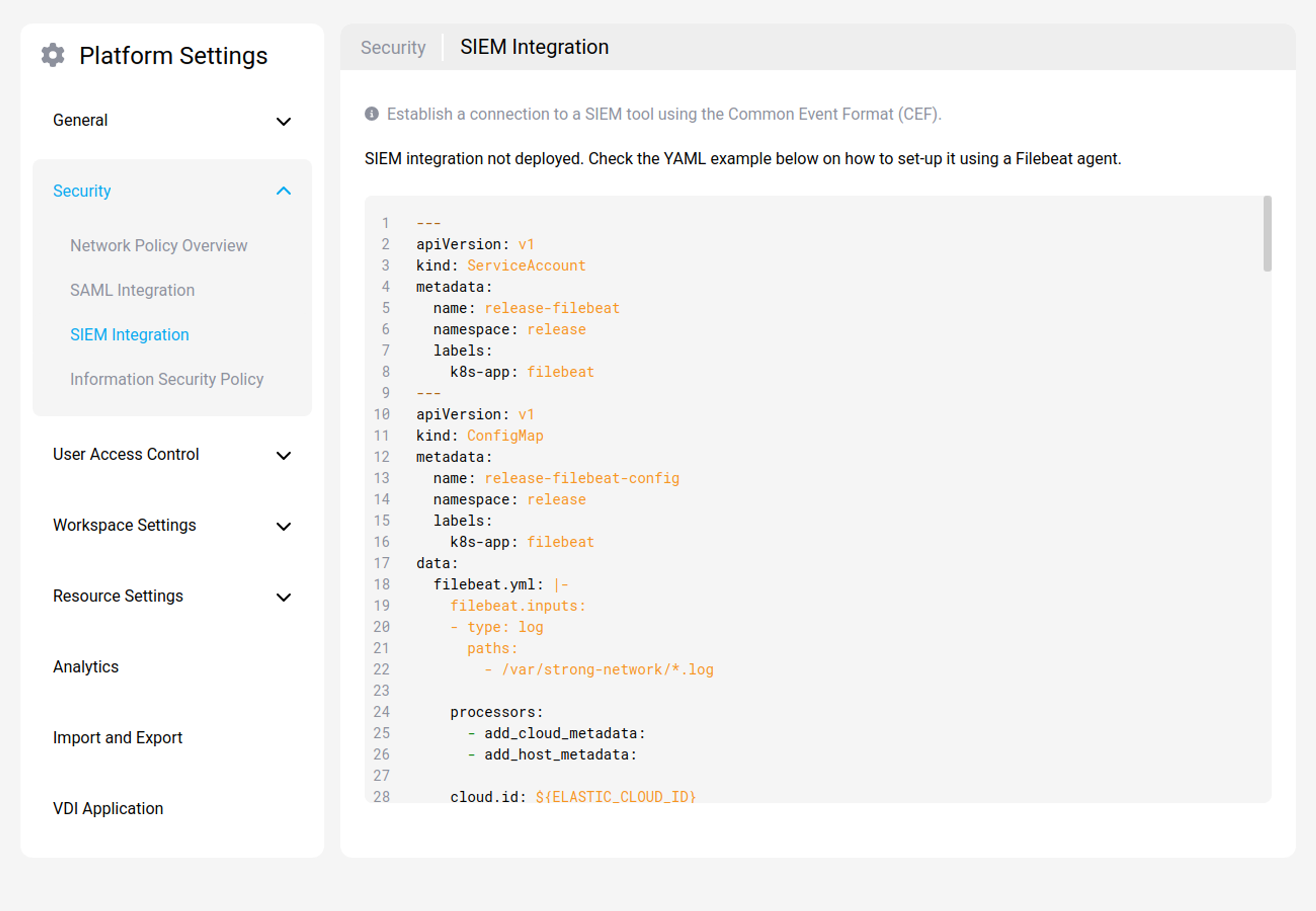Click the Platform Settings gear icon
The width and height of the screenshot is (1316, 911).
tap(53, 56)
